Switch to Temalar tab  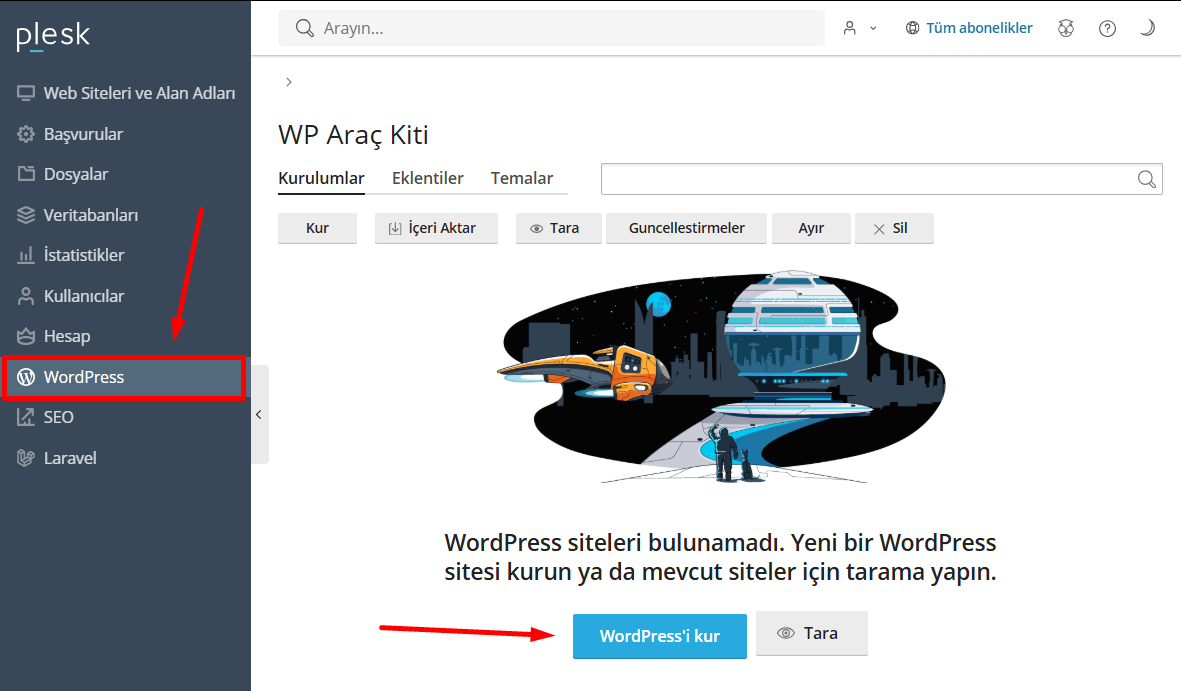[x=522, y=179]
